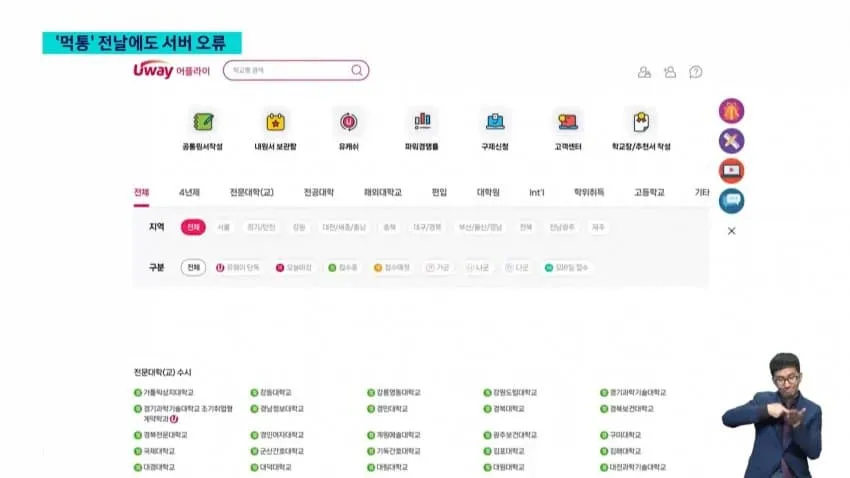This screenshot has width=850, height=478.
Task: Switch to the 편입 tab
Action: pyautogui.click(x=439, y=192)
